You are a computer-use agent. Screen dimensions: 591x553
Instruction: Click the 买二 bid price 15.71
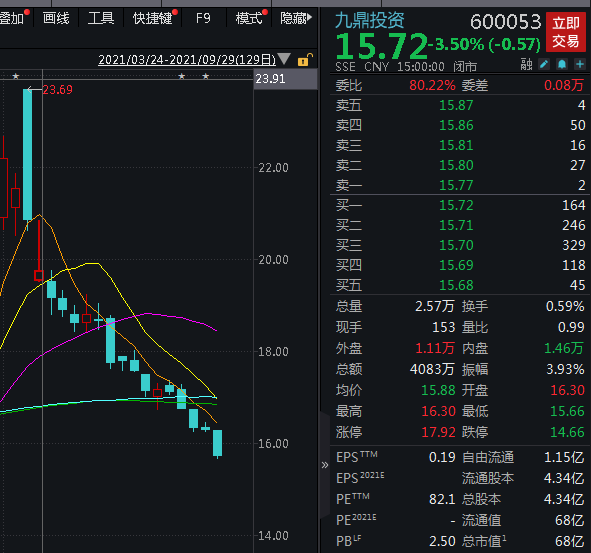click(x=456, y=225)
